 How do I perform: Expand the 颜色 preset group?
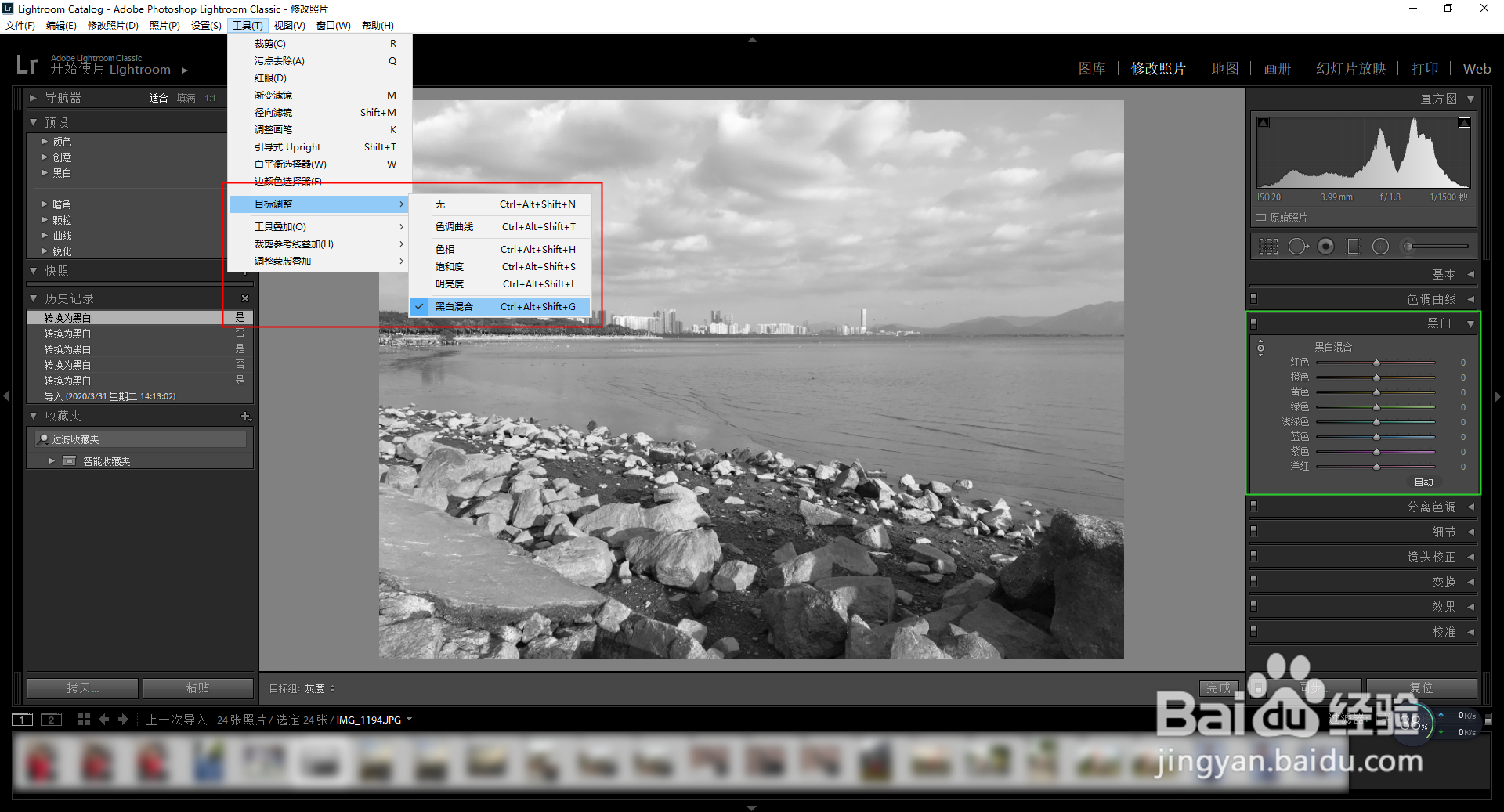click(63, 142)
